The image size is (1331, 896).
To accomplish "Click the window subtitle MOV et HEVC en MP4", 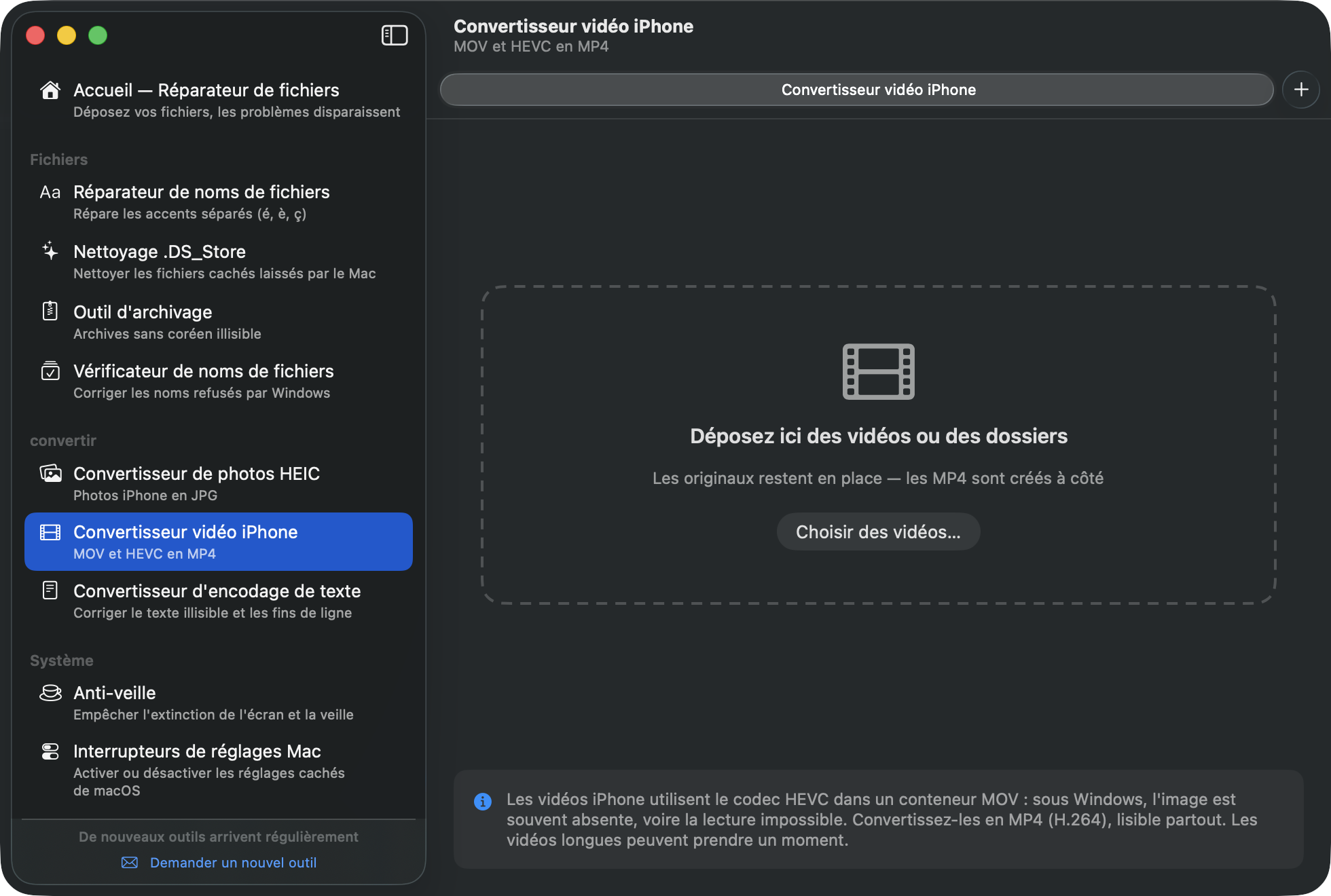I will coord(531,47).
